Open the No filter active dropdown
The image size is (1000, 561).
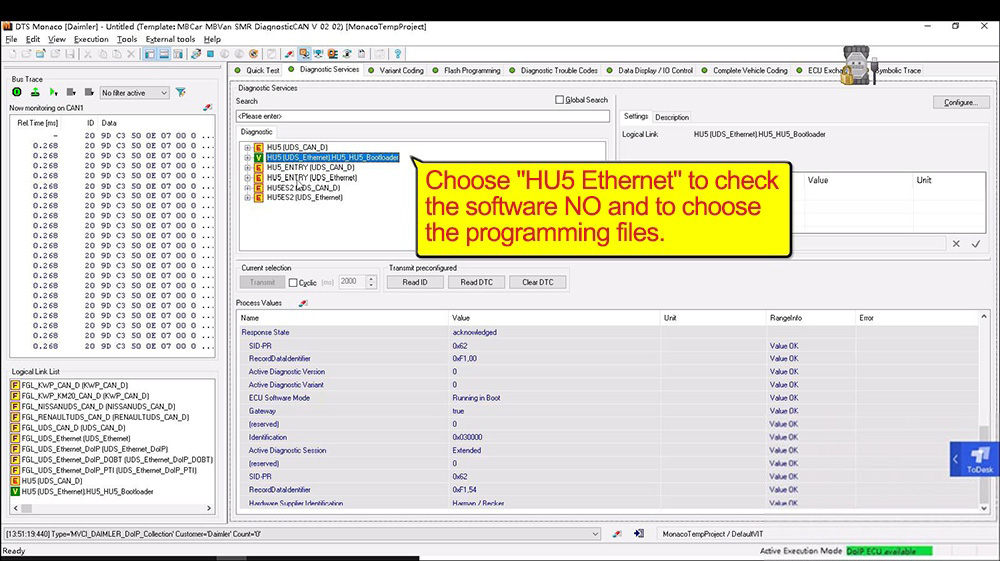[134, 92]
